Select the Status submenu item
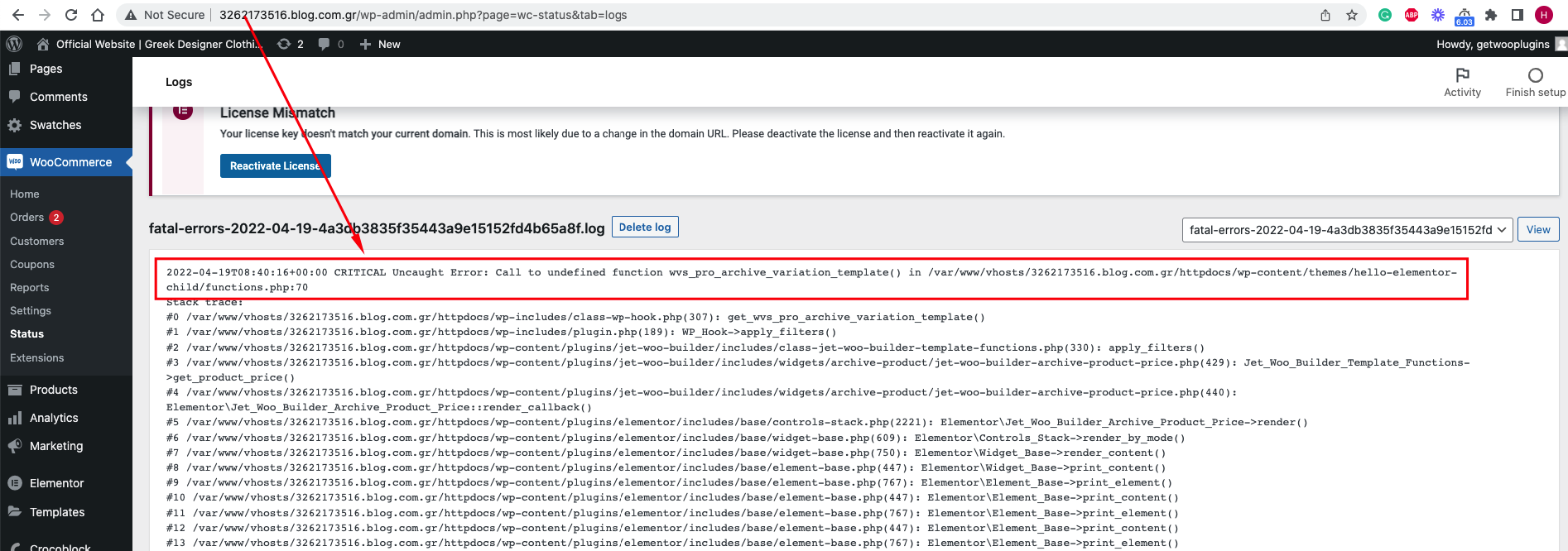The width and height of the screenshot is (1568, 551). 27,333
